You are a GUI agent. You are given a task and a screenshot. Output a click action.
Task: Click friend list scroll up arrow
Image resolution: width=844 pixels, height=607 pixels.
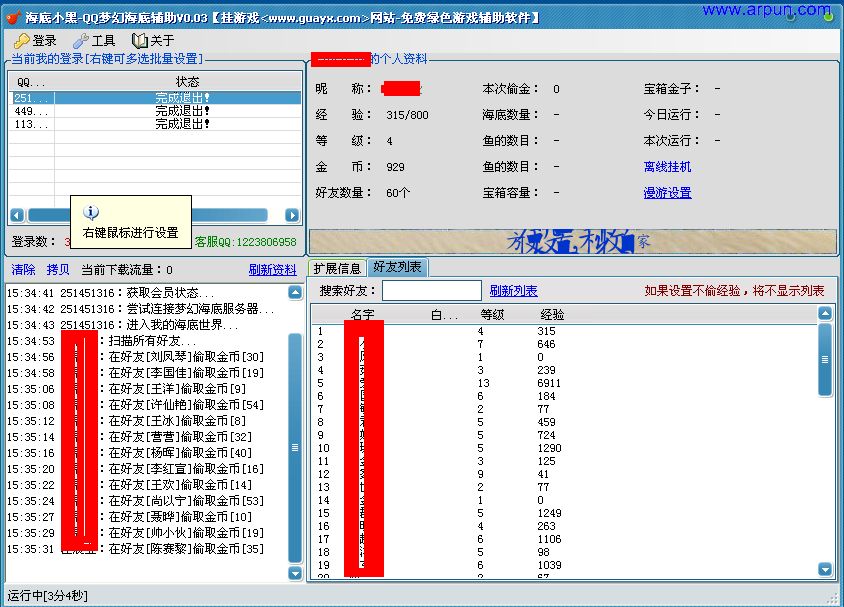[x=825, y=313]
